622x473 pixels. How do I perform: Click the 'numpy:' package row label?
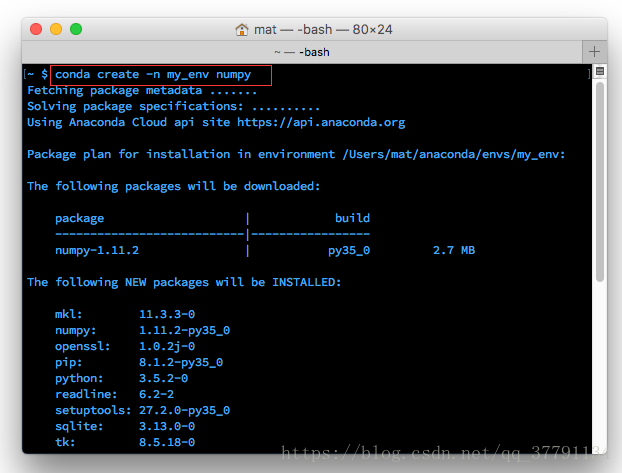click(75, 331)
